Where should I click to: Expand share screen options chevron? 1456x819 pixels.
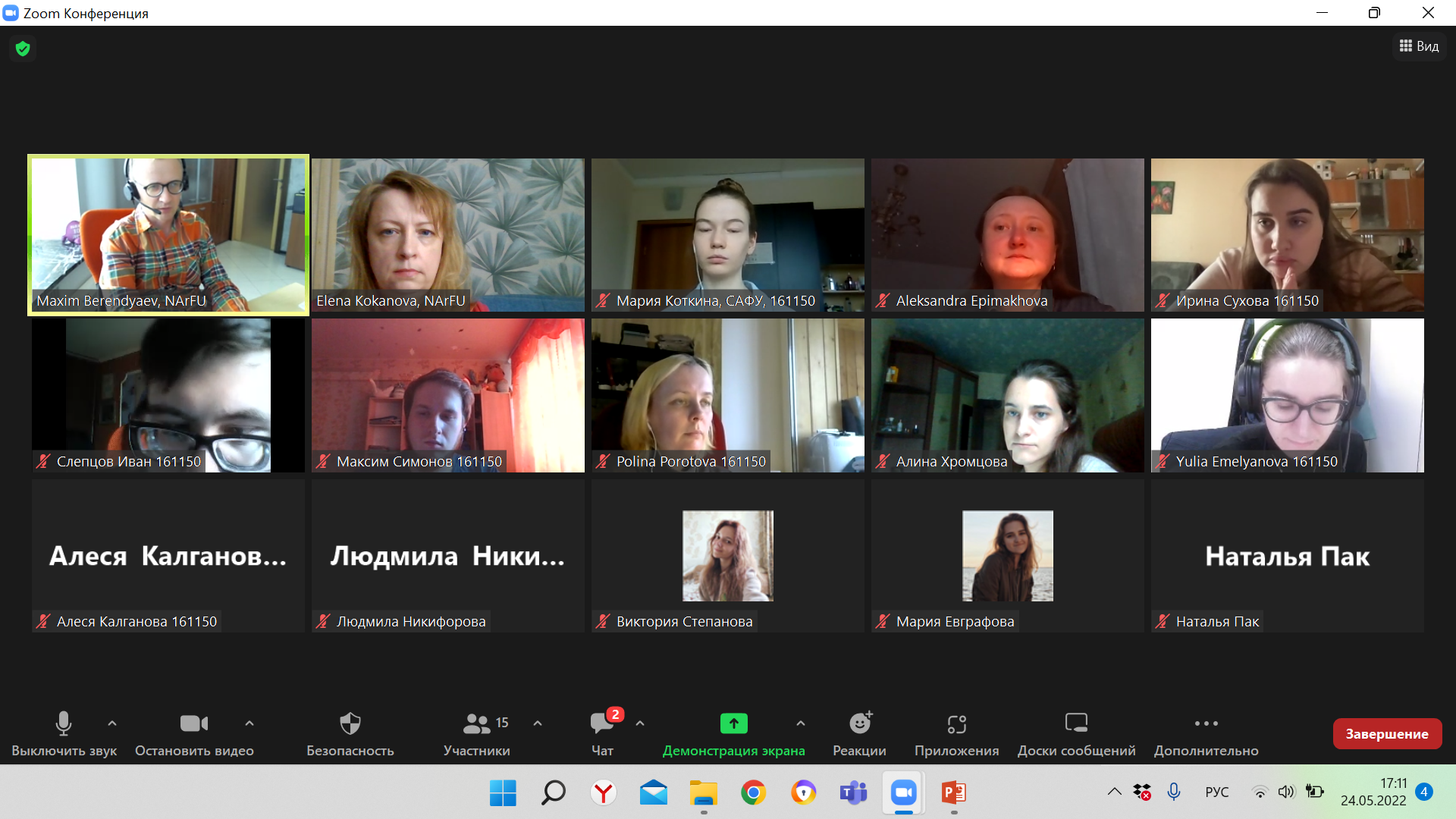pos(801,723)
